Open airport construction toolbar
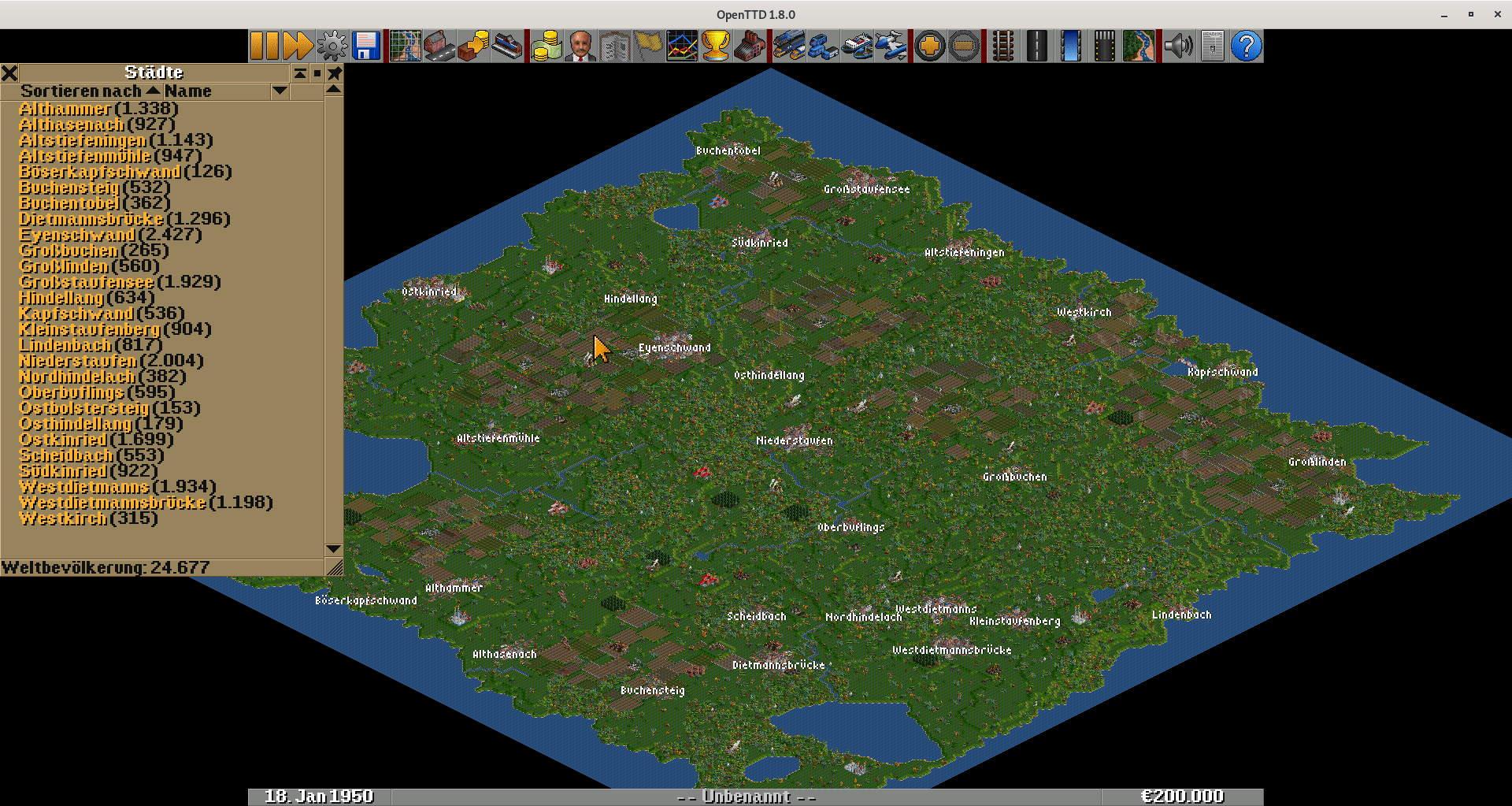The height and width of the screenshot is (806, 1512). tap(1105, 46)
